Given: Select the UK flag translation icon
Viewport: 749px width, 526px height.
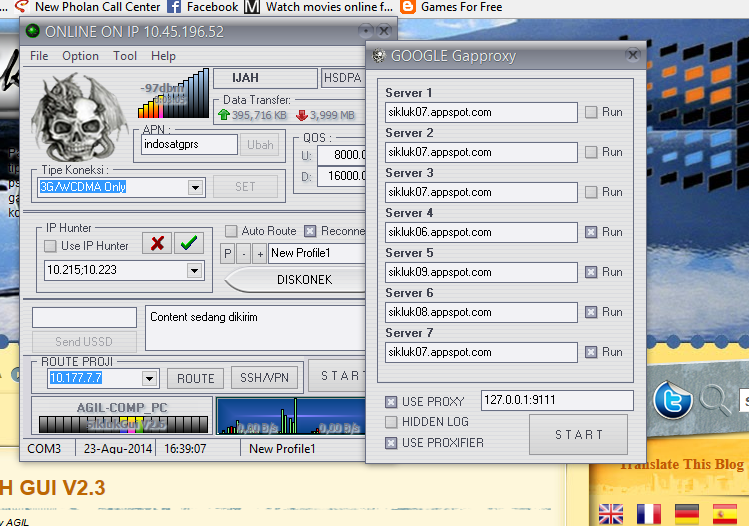Looking at the screenshot, I should tap(611, 515).
